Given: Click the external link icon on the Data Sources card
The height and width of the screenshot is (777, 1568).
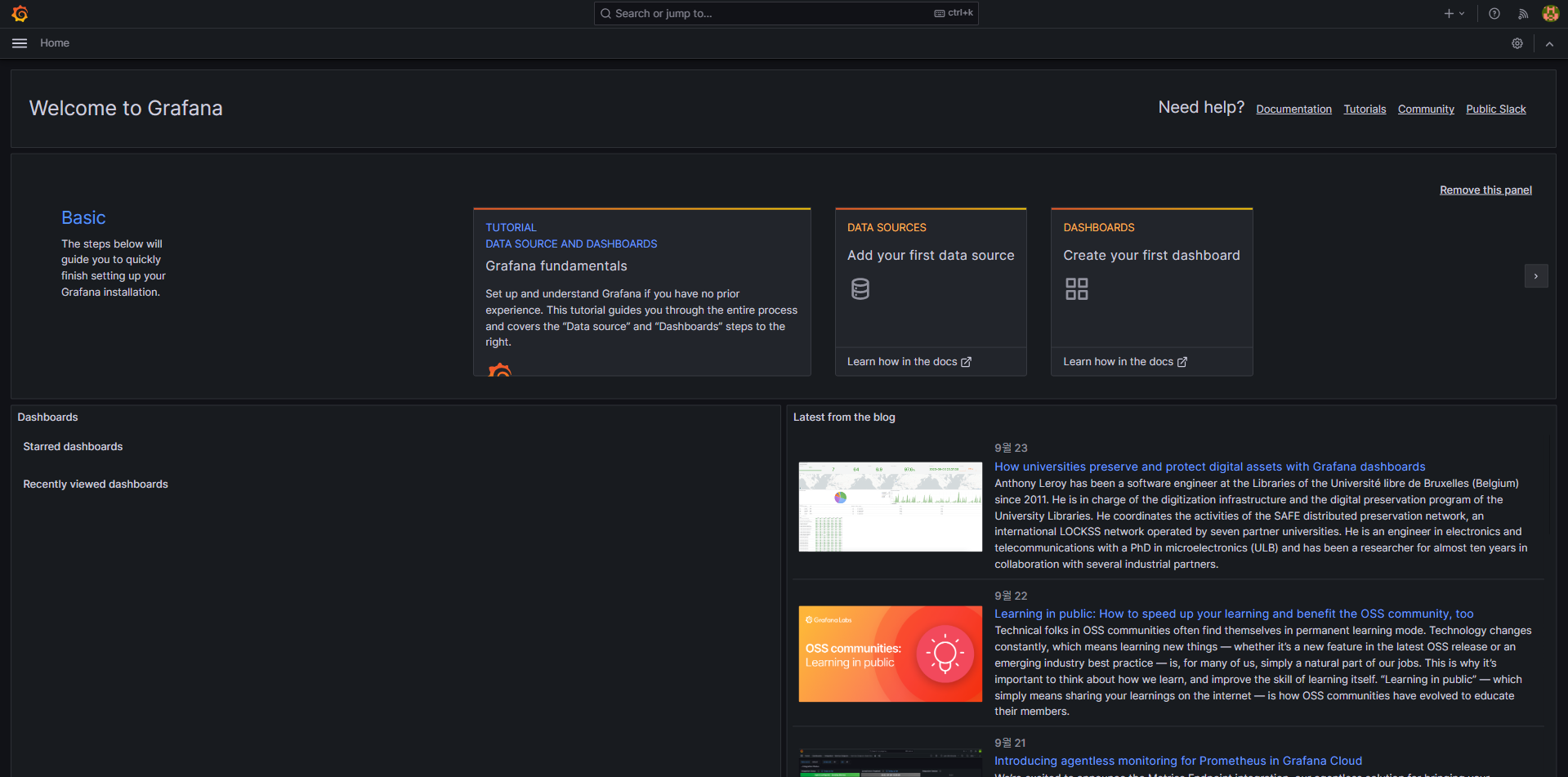Looking at the screenshot, I should [966, 362].
